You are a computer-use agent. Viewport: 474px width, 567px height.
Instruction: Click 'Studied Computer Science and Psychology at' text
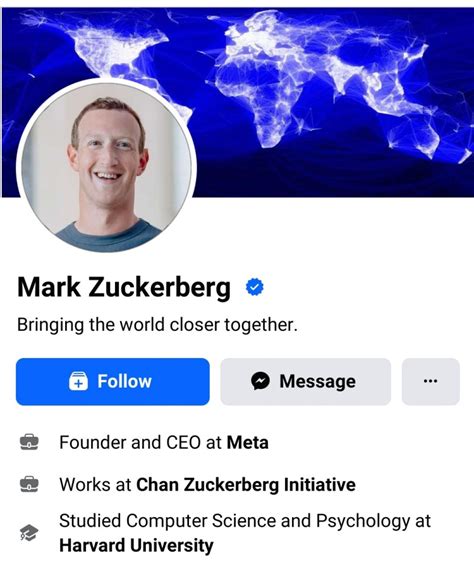pyautogui.click(x=245, y=521)
